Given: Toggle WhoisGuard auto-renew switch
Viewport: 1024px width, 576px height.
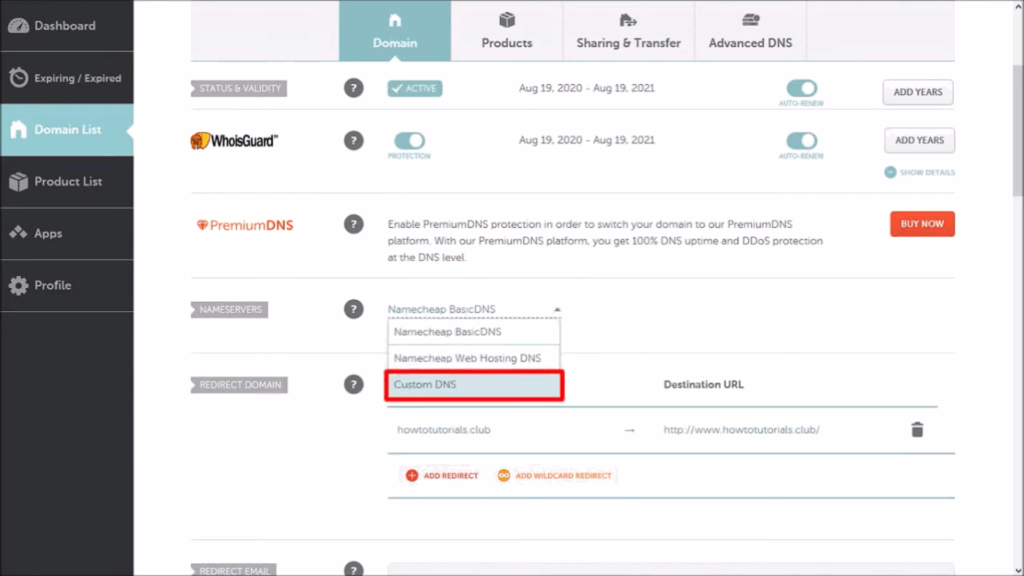Looking at the screenshot, I should [x=801, y=140].
